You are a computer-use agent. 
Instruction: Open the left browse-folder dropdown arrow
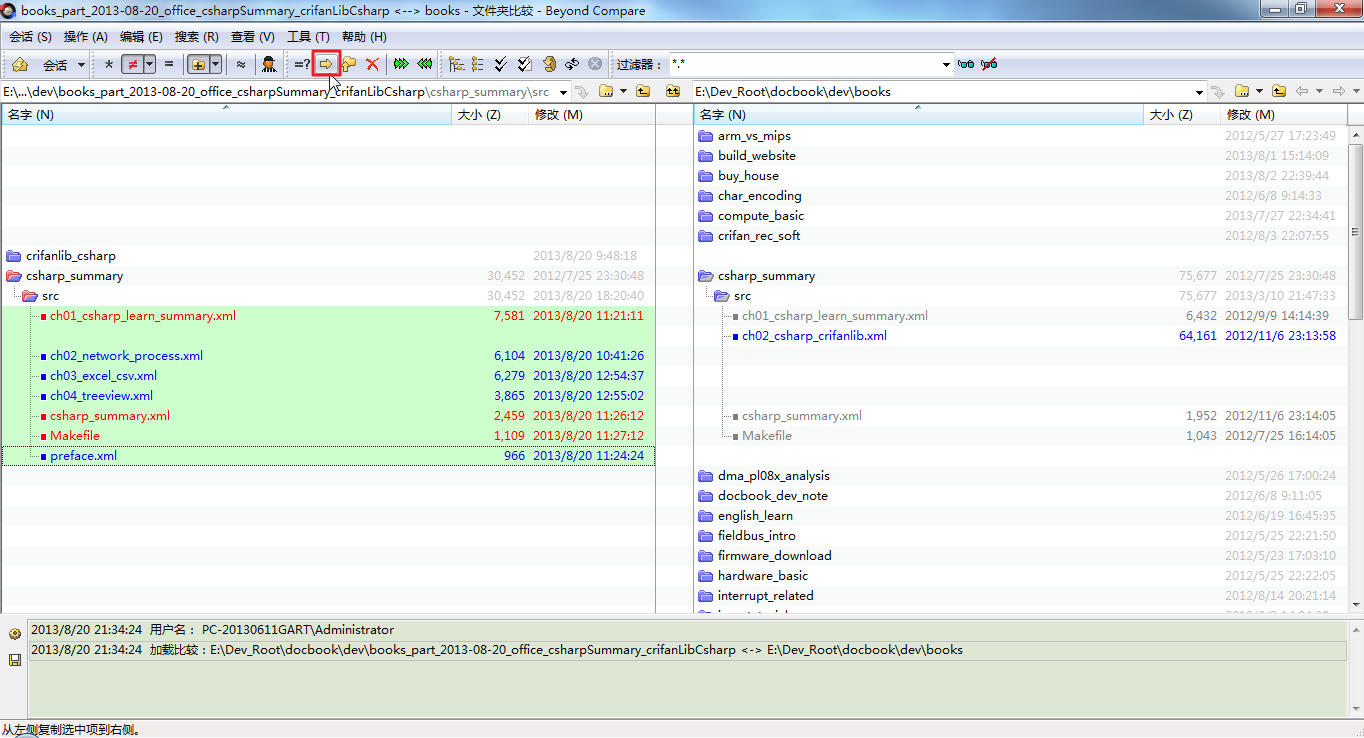pyautogui.click(x=623, y=91)
